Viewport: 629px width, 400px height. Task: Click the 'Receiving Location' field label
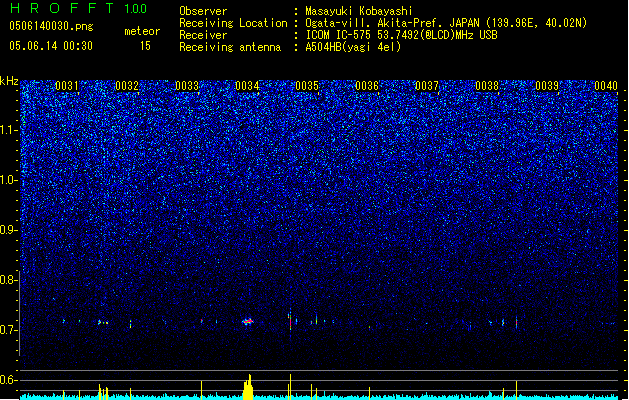[x=233, y=23]
